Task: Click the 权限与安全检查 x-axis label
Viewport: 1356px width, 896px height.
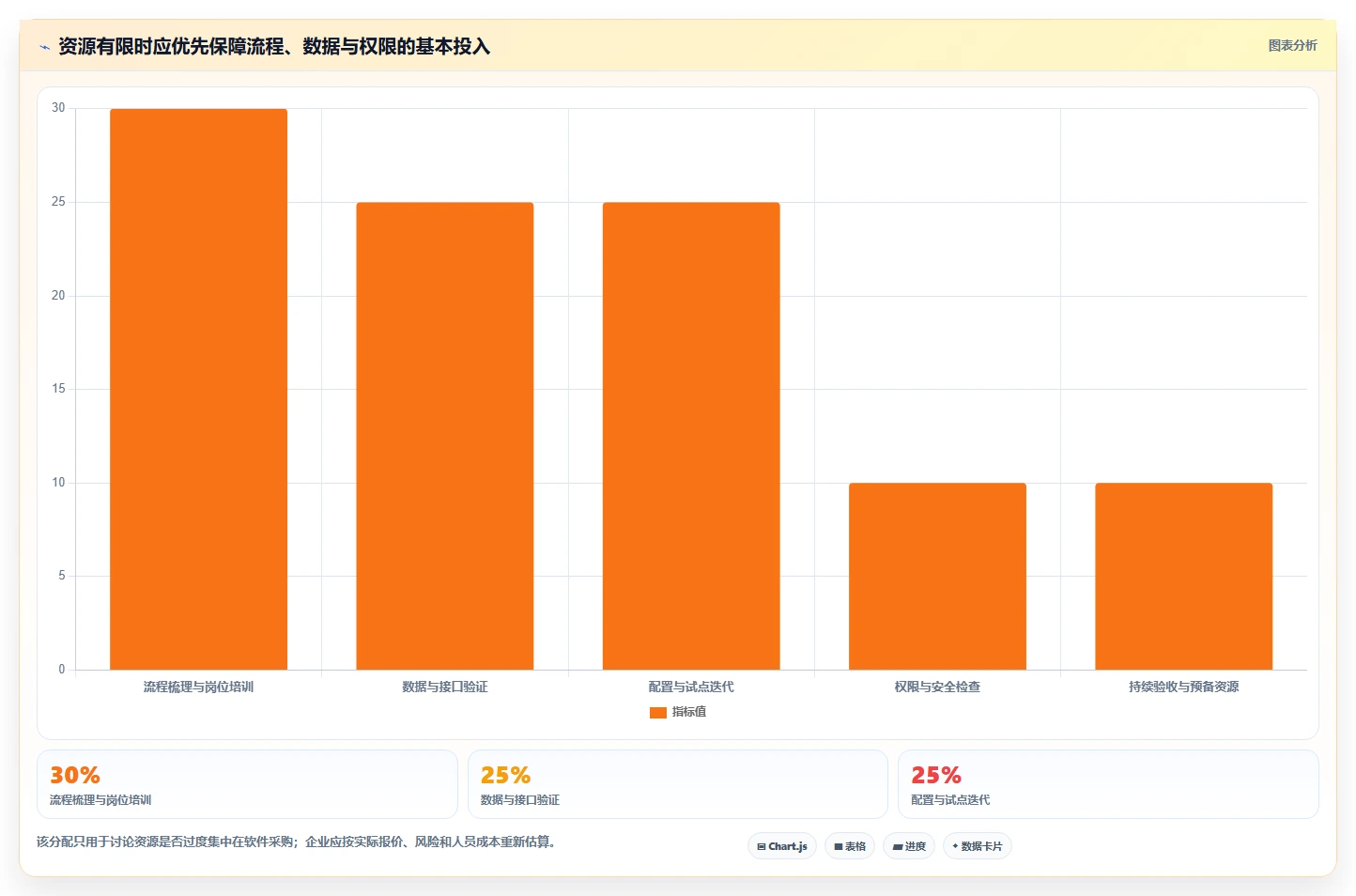Action: pyautogui.click(x=937, y=687)
